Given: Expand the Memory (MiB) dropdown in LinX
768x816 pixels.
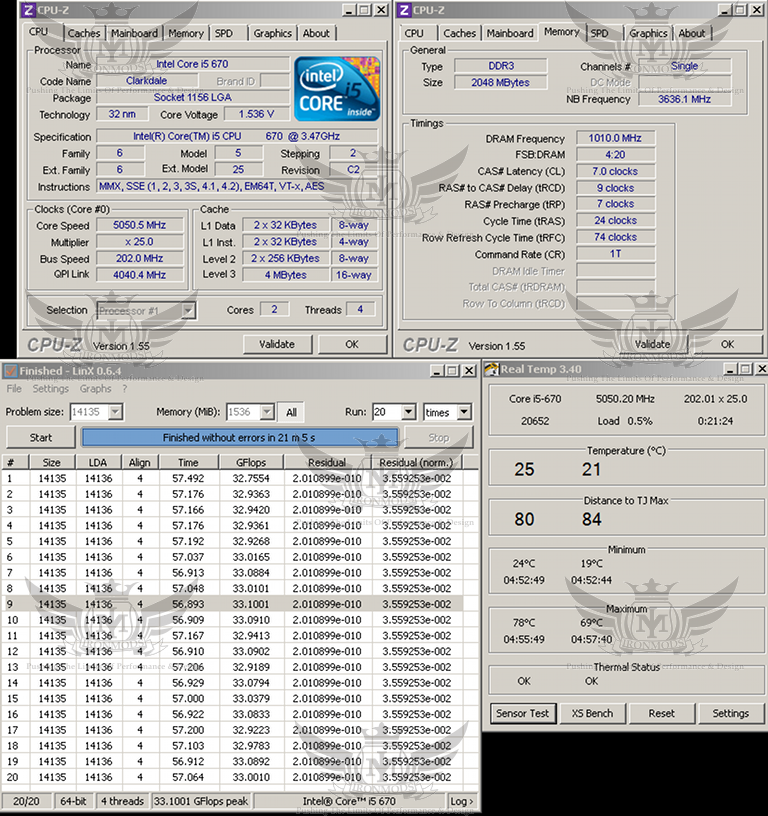Looking at the screenshot, I should (x=267, y=412).
